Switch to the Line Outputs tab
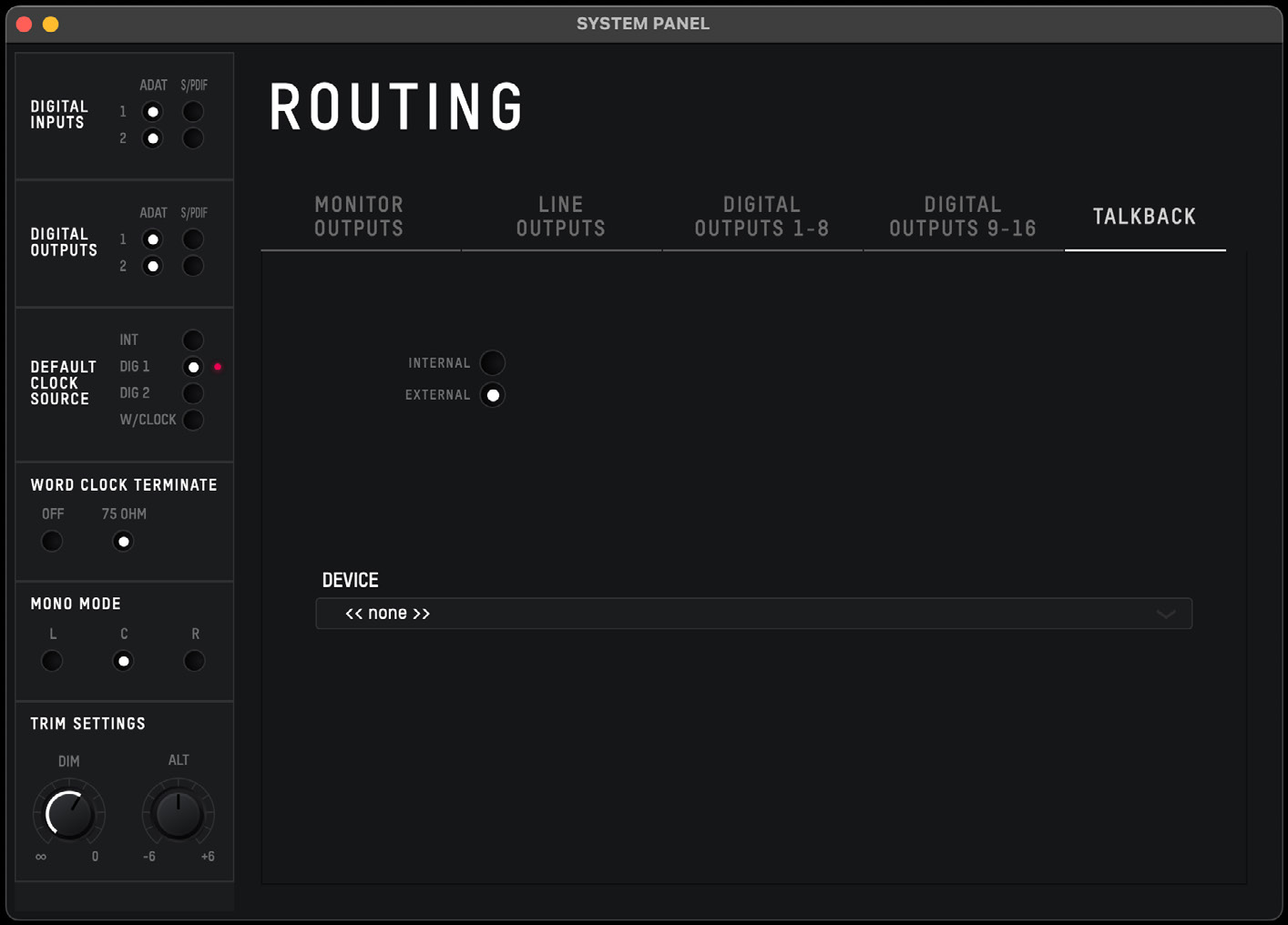The width and height of the screenshot is (1288, 925). click(x=561, y=217)
